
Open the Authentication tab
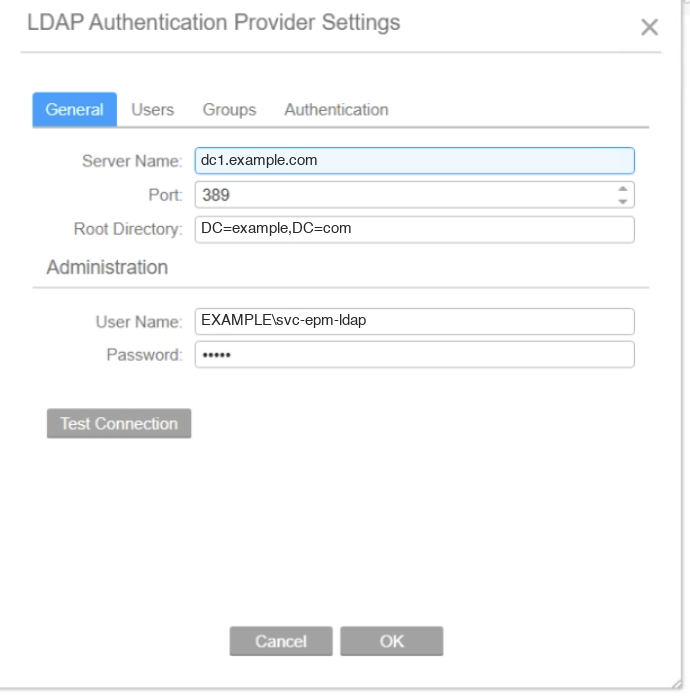click(x=336, y=110)
